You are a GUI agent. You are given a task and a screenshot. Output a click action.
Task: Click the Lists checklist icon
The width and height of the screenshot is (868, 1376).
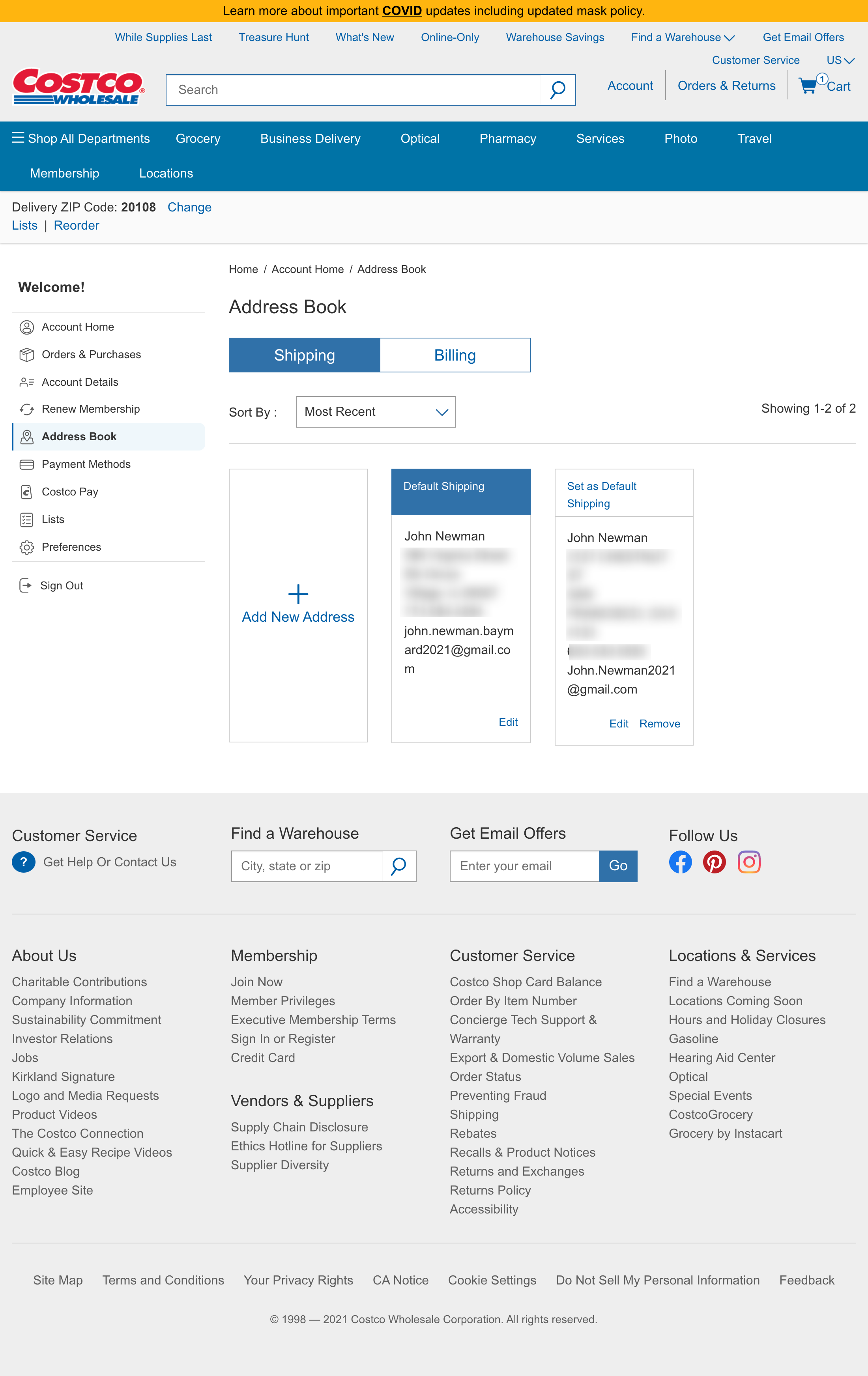pos(27,520)
